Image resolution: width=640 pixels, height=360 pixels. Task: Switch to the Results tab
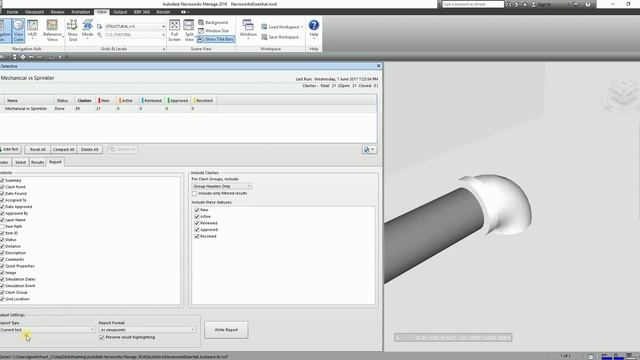pos(38,162)
